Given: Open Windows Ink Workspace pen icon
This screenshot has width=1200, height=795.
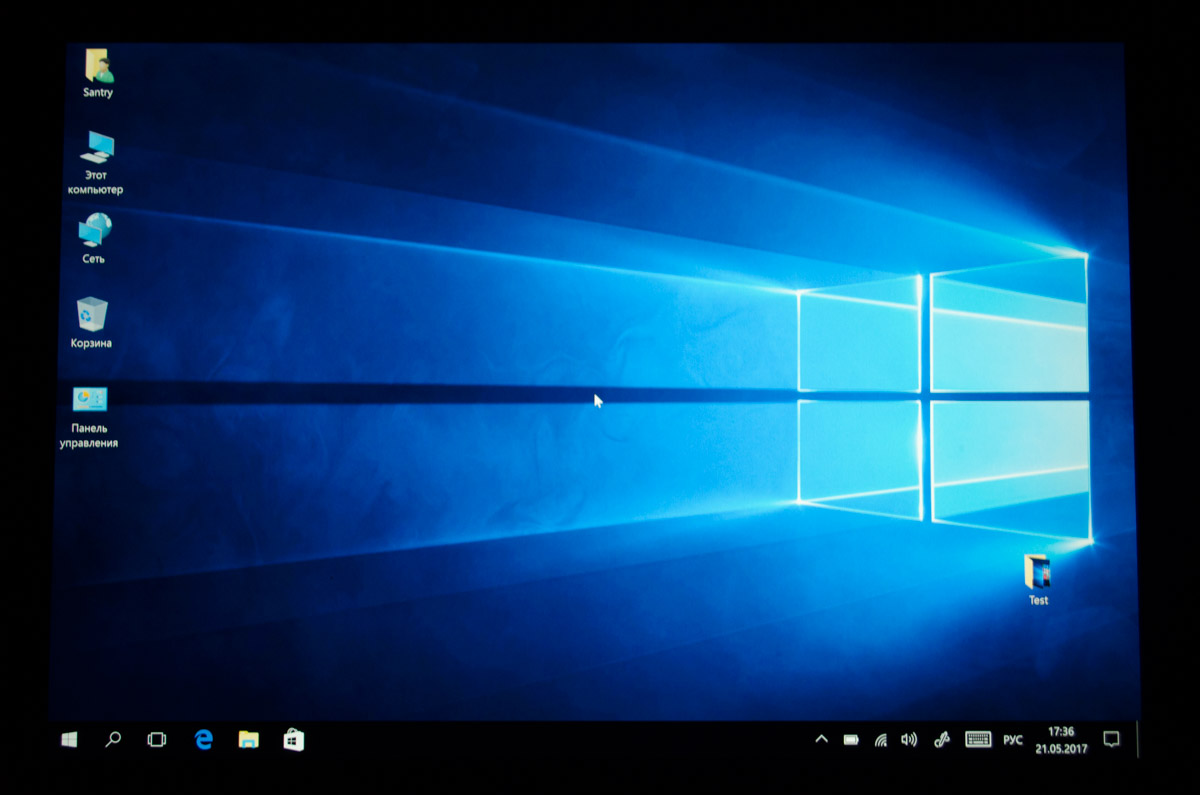Looking at the screenshot, I should pos(940,740).
